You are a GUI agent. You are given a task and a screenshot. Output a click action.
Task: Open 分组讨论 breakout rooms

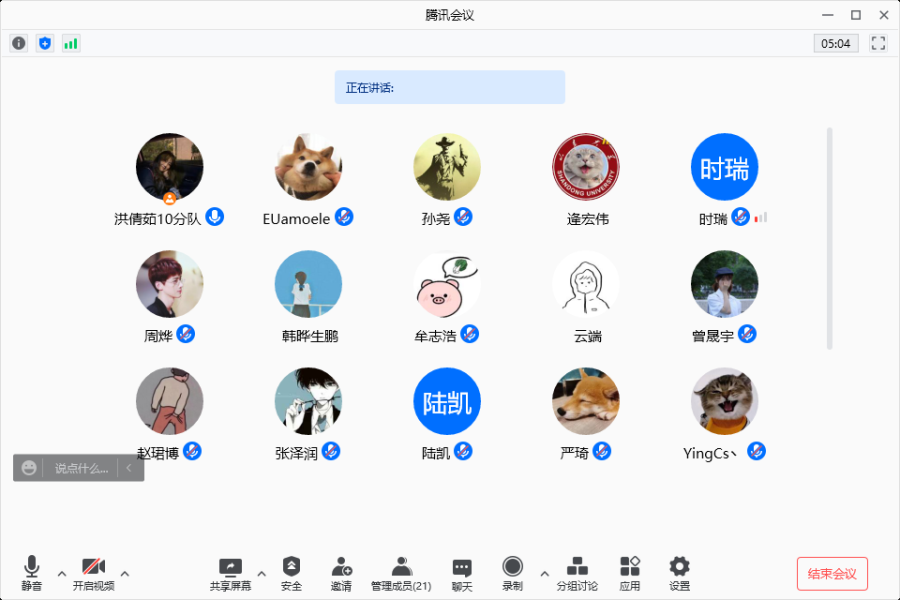(x=577, y=573)
